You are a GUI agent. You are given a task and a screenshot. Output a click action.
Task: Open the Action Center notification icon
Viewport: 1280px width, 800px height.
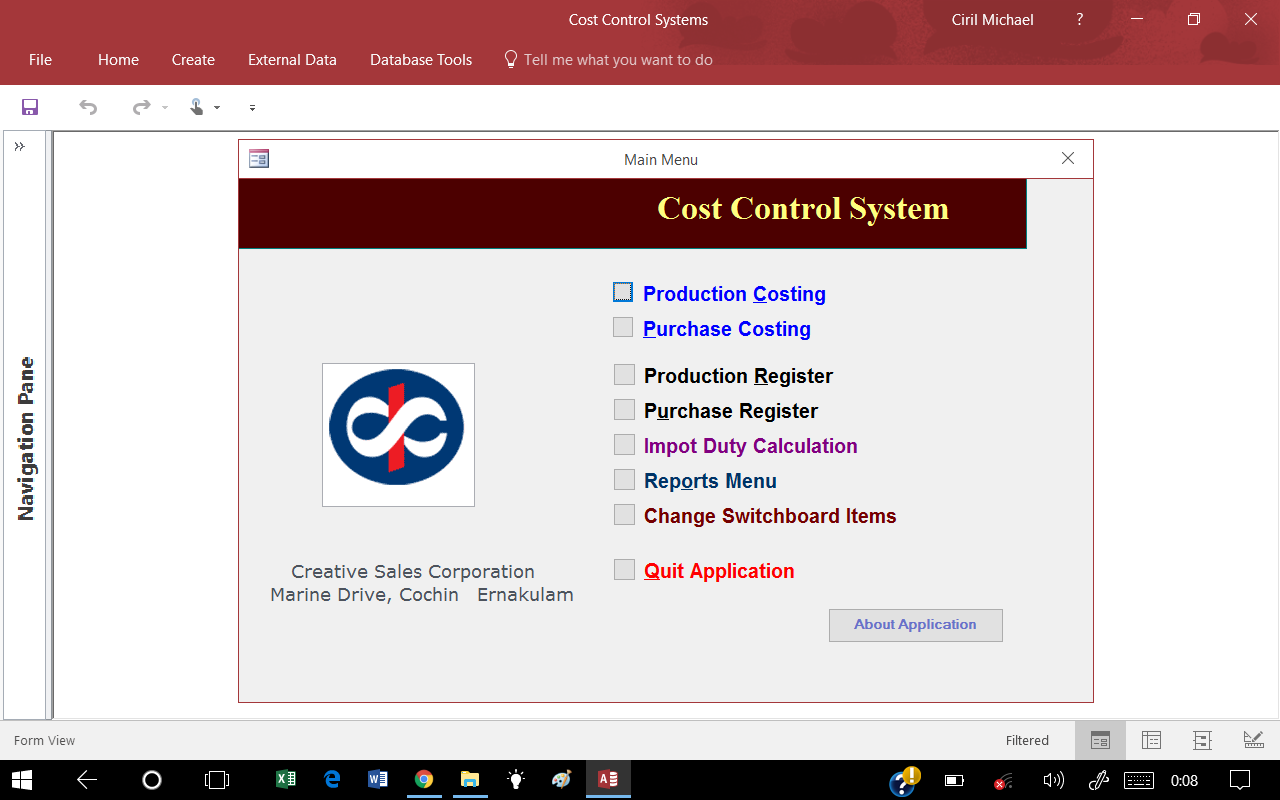[1240, 780]
